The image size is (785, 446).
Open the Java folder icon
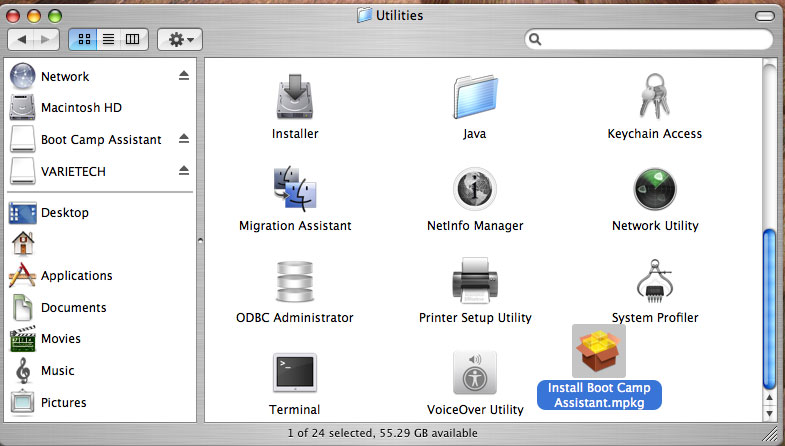475,97
